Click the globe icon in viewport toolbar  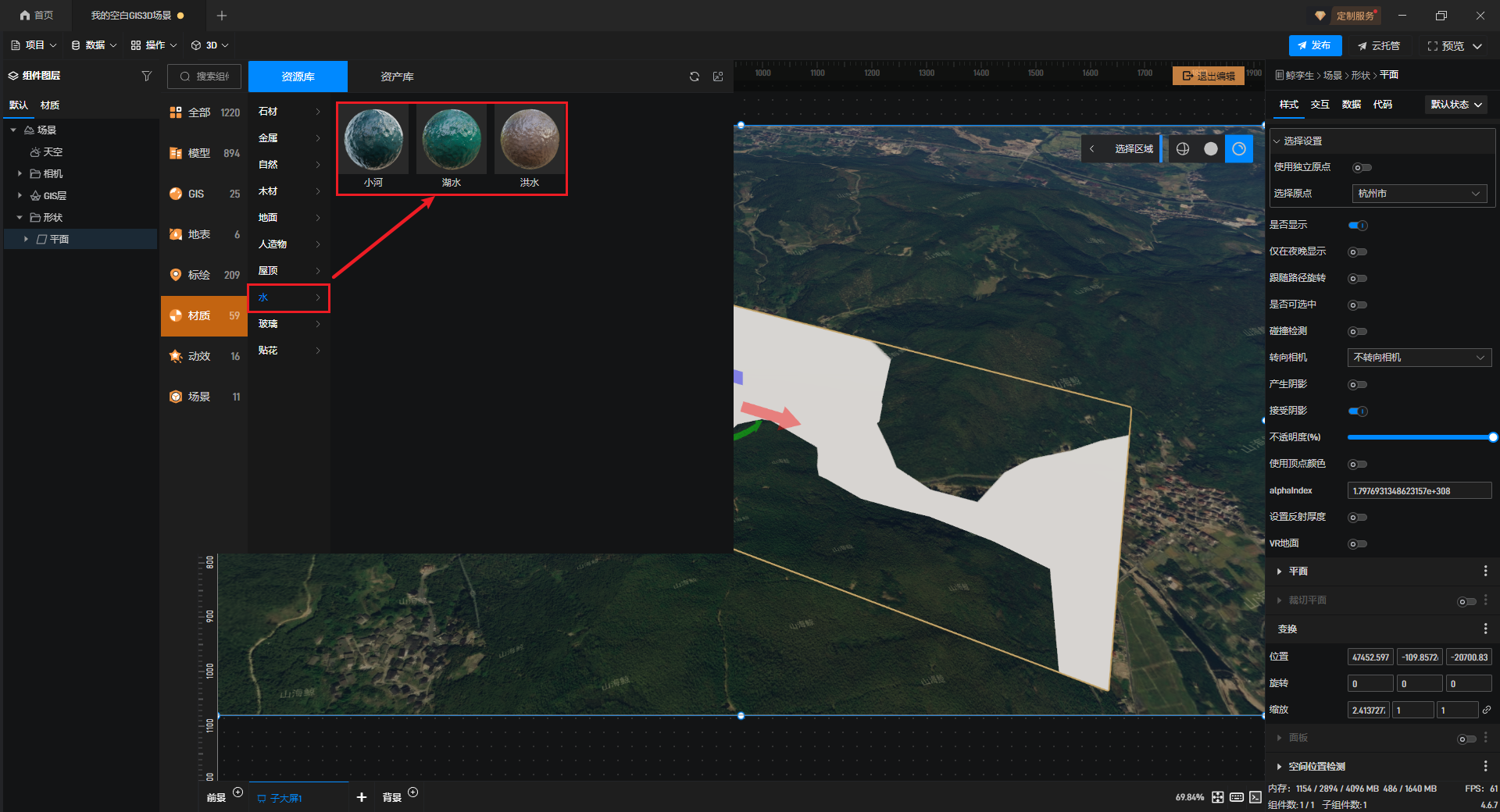click(x=1183, y=149)
